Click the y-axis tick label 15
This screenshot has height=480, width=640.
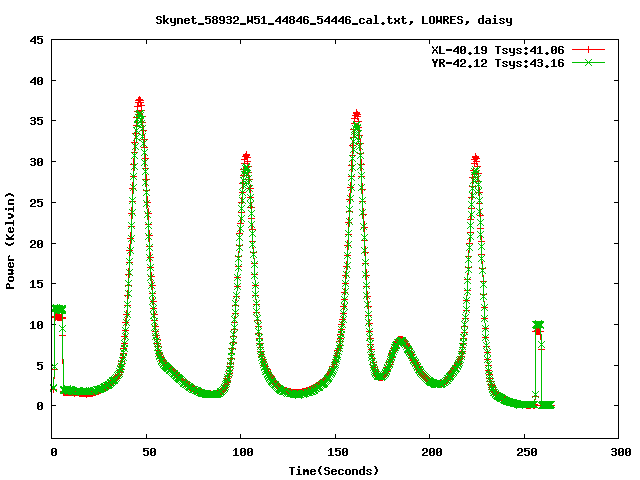[36, 284]
